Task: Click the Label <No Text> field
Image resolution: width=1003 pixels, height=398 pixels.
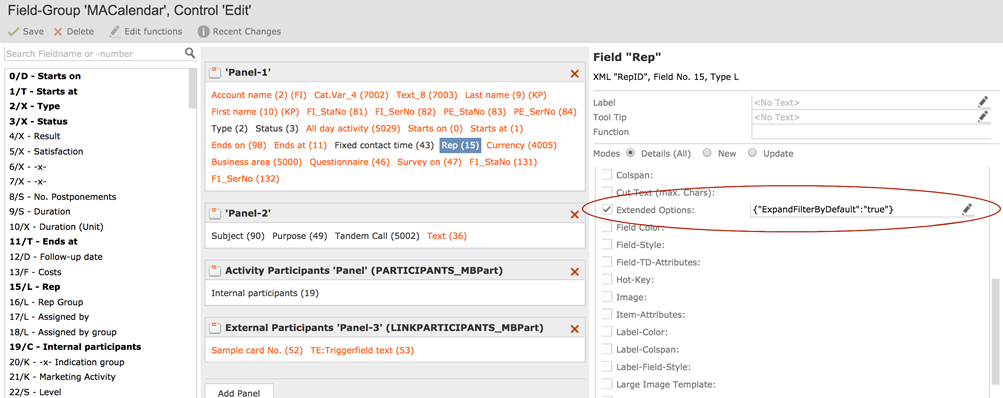Action: coord(863,102)
